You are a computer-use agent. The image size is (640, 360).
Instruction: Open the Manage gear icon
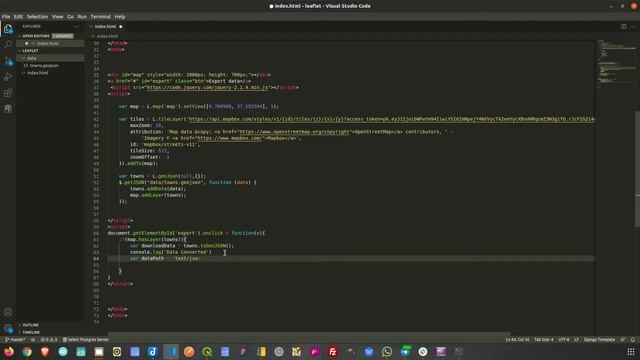point(8,328)
